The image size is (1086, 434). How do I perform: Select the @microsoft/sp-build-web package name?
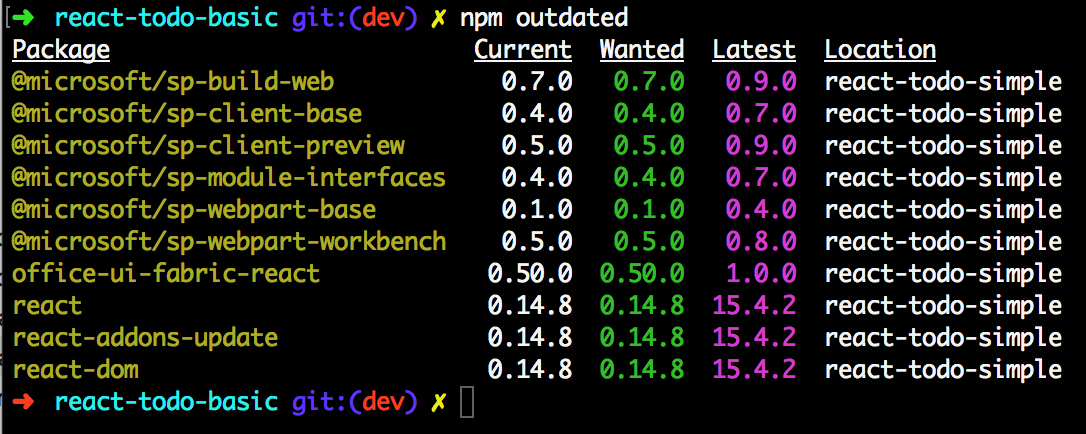pos(173,82)
